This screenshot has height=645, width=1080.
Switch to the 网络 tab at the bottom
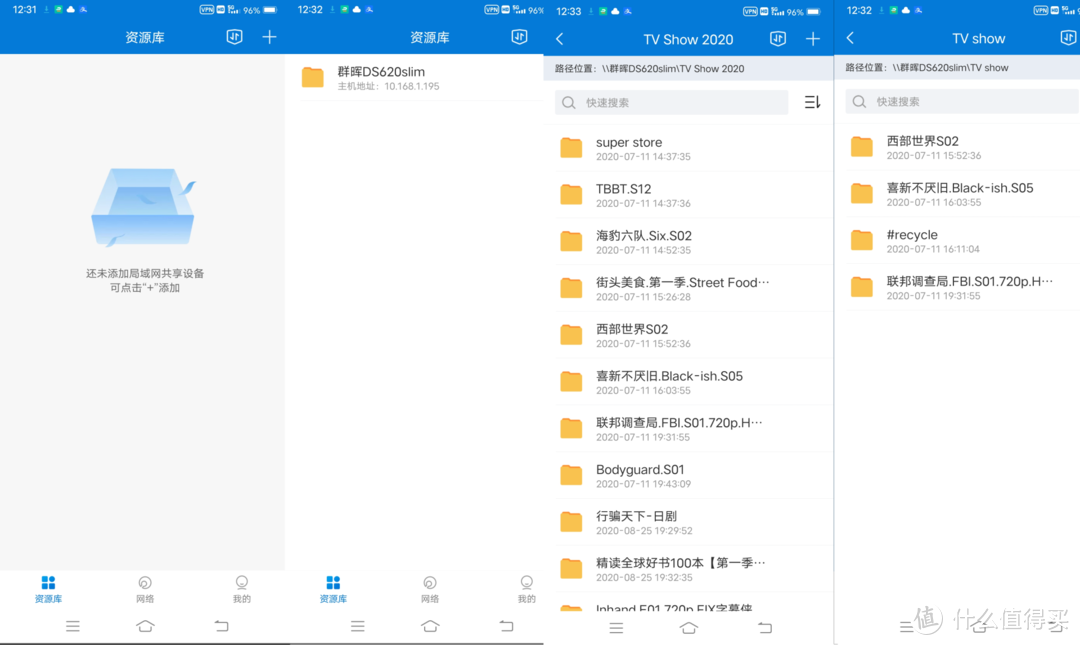pos(145,590)
